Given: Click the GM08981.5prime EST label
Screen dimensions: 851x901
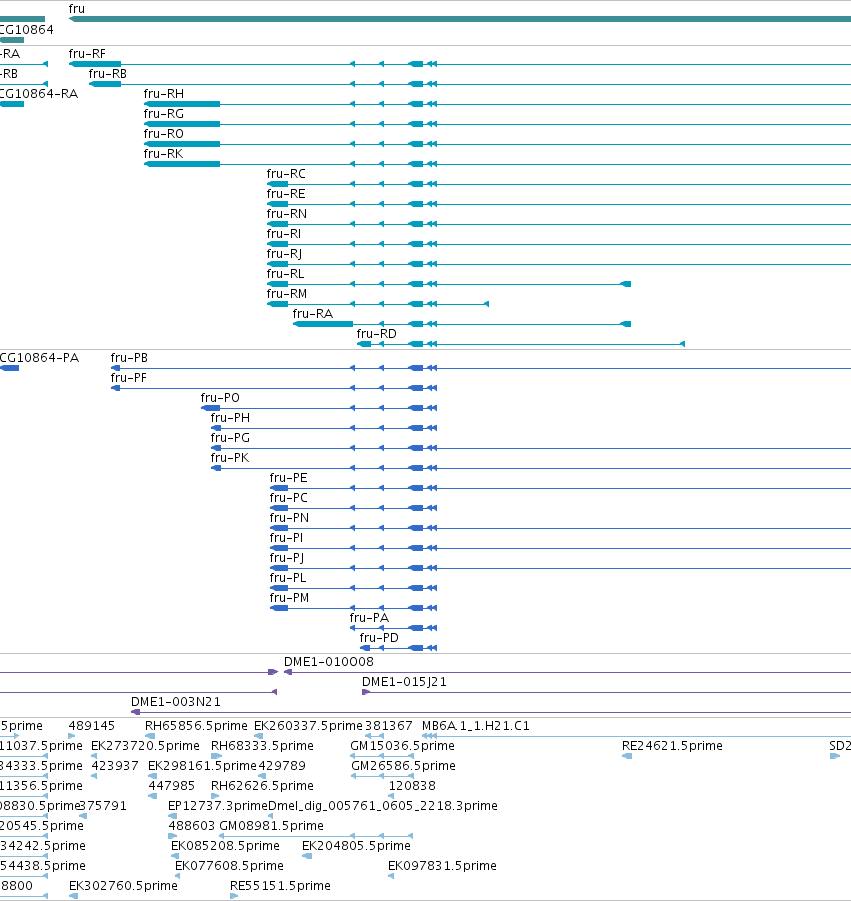Looking at the screenshot, I should coord(271,826).
